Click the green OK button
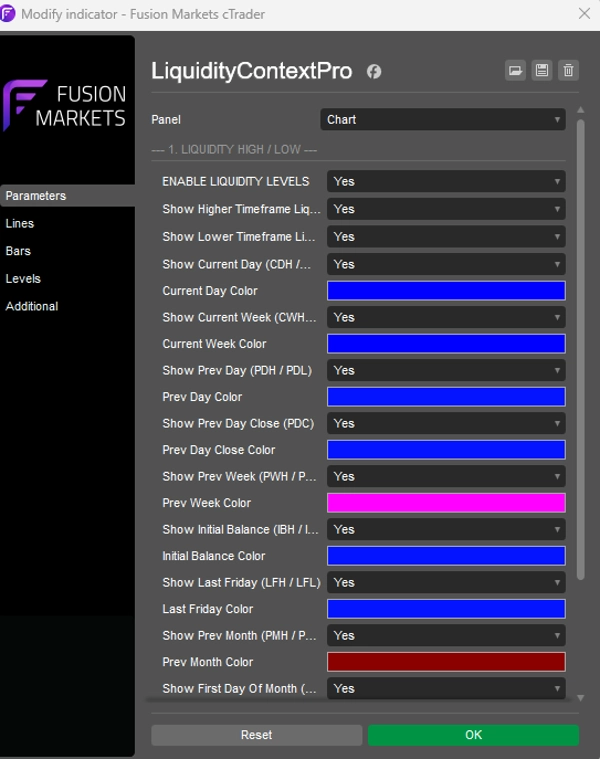This screenshot has height=759, width=600. pos(473,735)
